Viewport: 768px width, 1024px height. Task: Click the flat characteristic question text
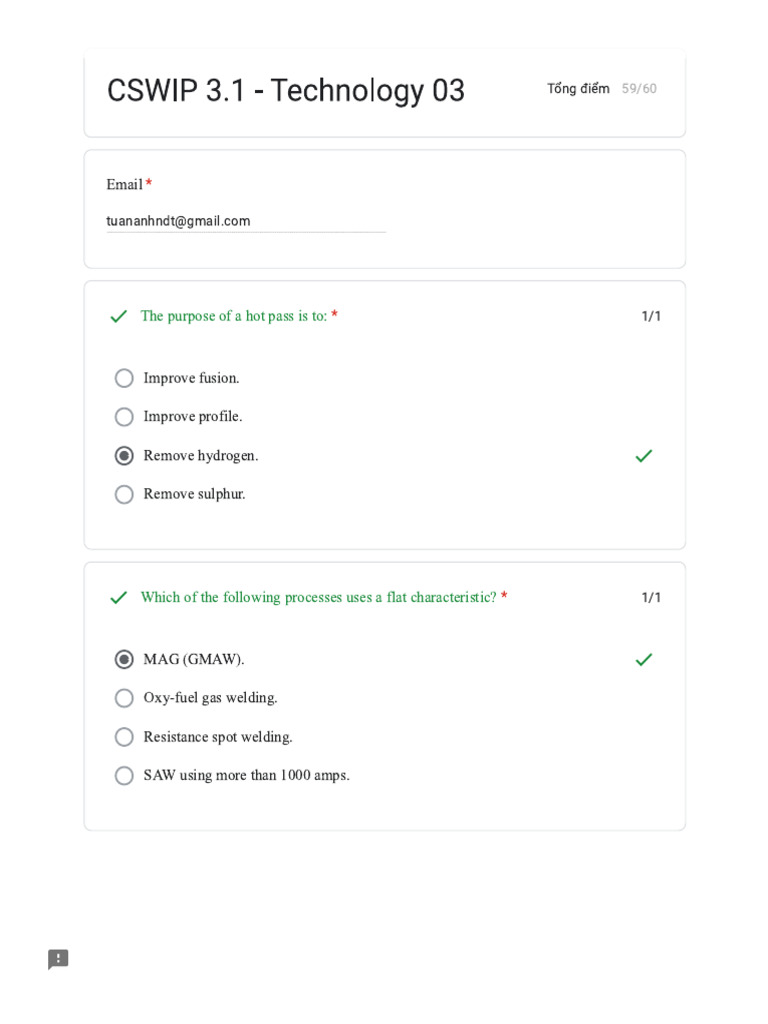318,597
